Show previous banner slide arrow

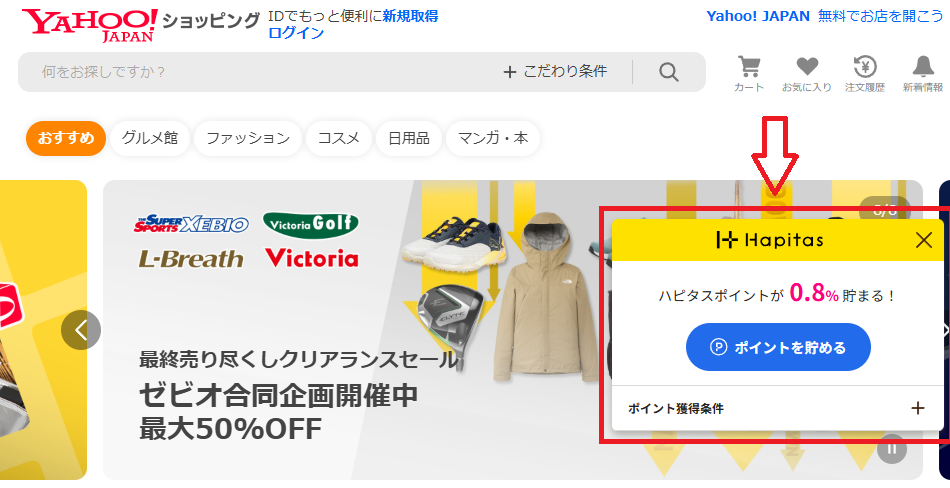click(x=81, y=330)
